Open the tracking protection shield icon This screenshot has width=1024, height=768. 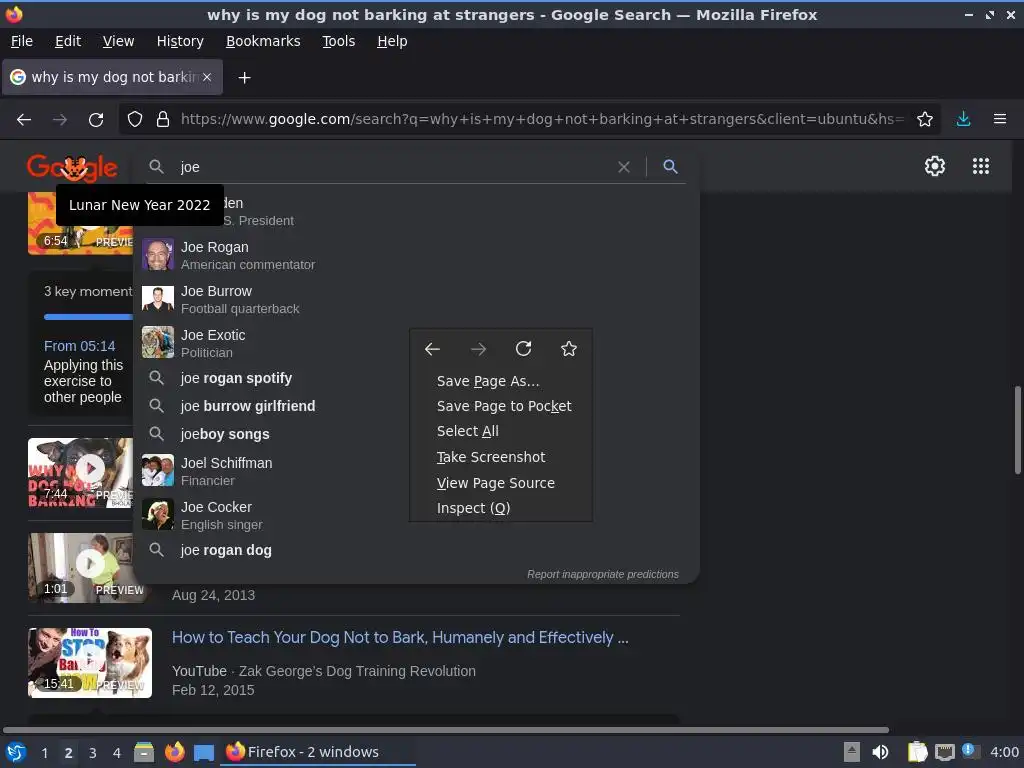(x=135, y=120)
